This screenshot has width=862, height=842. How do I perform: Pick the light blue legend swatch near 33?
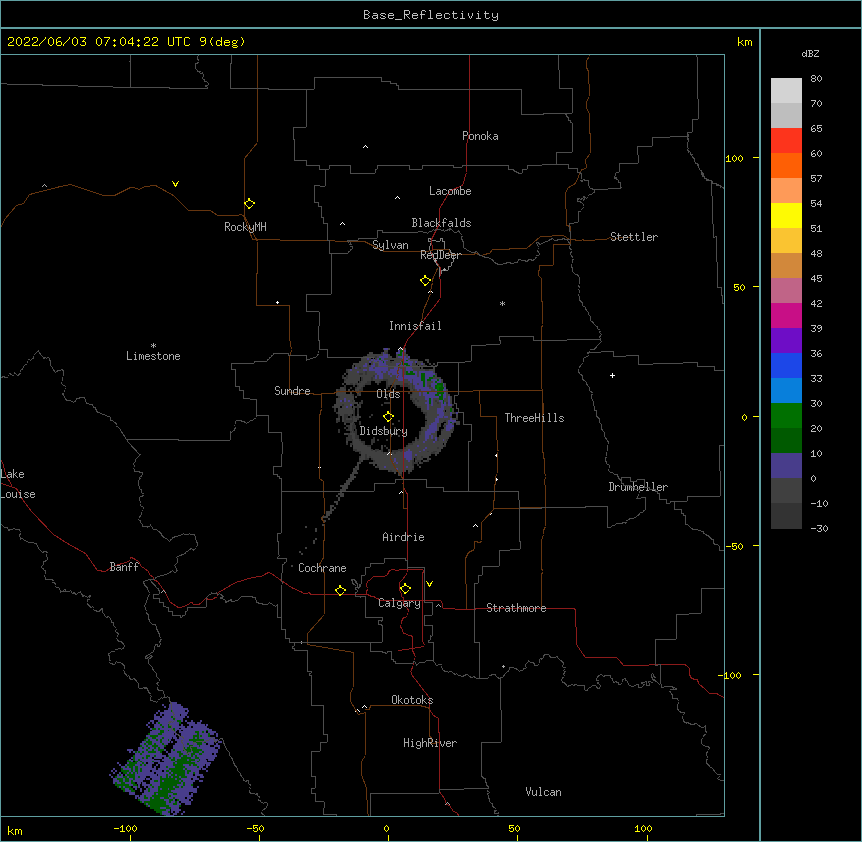pos(786,391)
